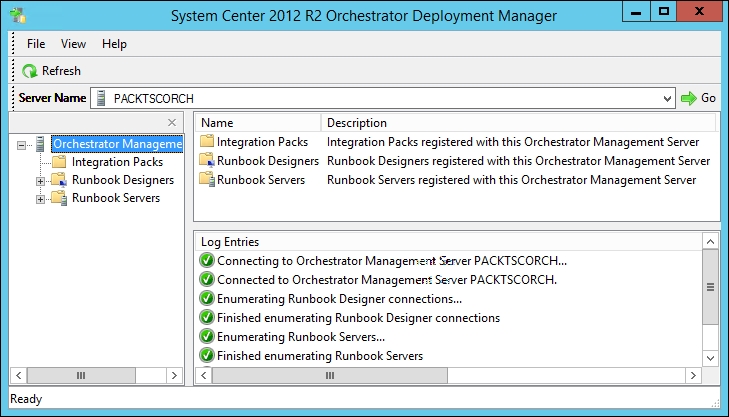Click the green Go arrow icon
Viewport: 729px width, 417px height.
coord(689,98)
